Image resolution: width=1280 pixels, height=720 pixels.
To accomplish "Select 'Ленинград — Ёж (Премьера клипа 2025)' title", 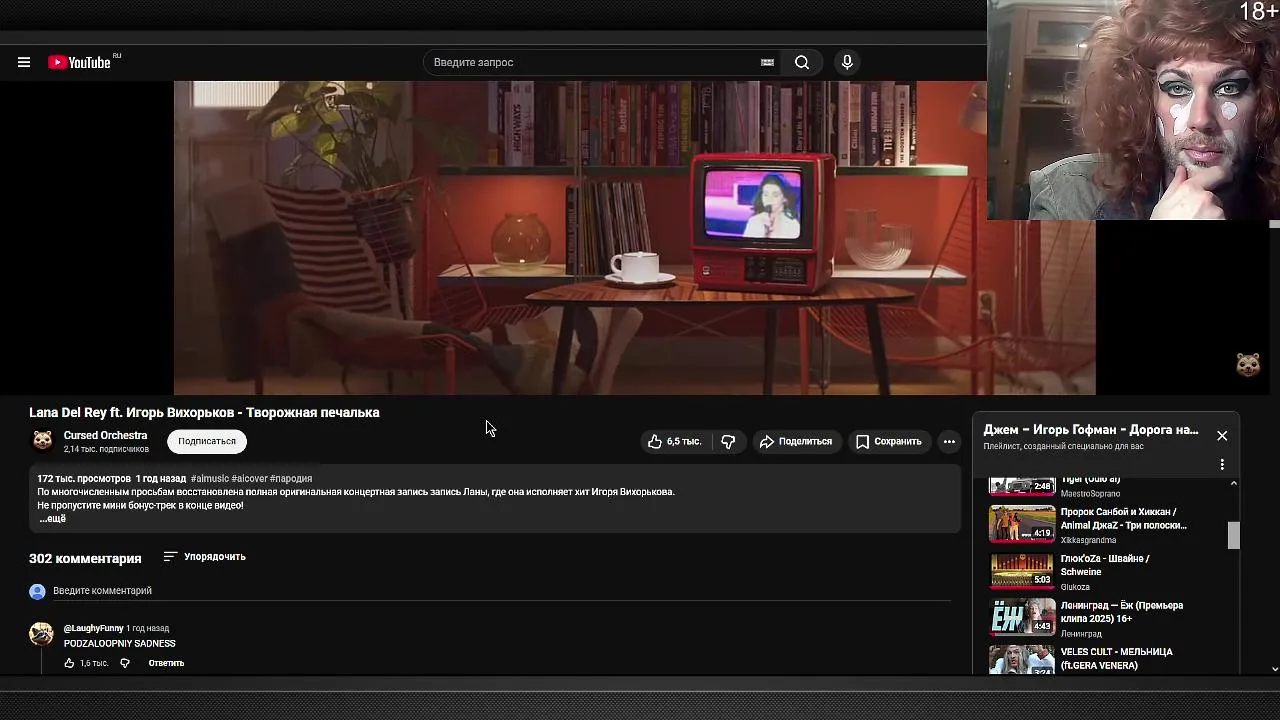I will [1121, 612].
